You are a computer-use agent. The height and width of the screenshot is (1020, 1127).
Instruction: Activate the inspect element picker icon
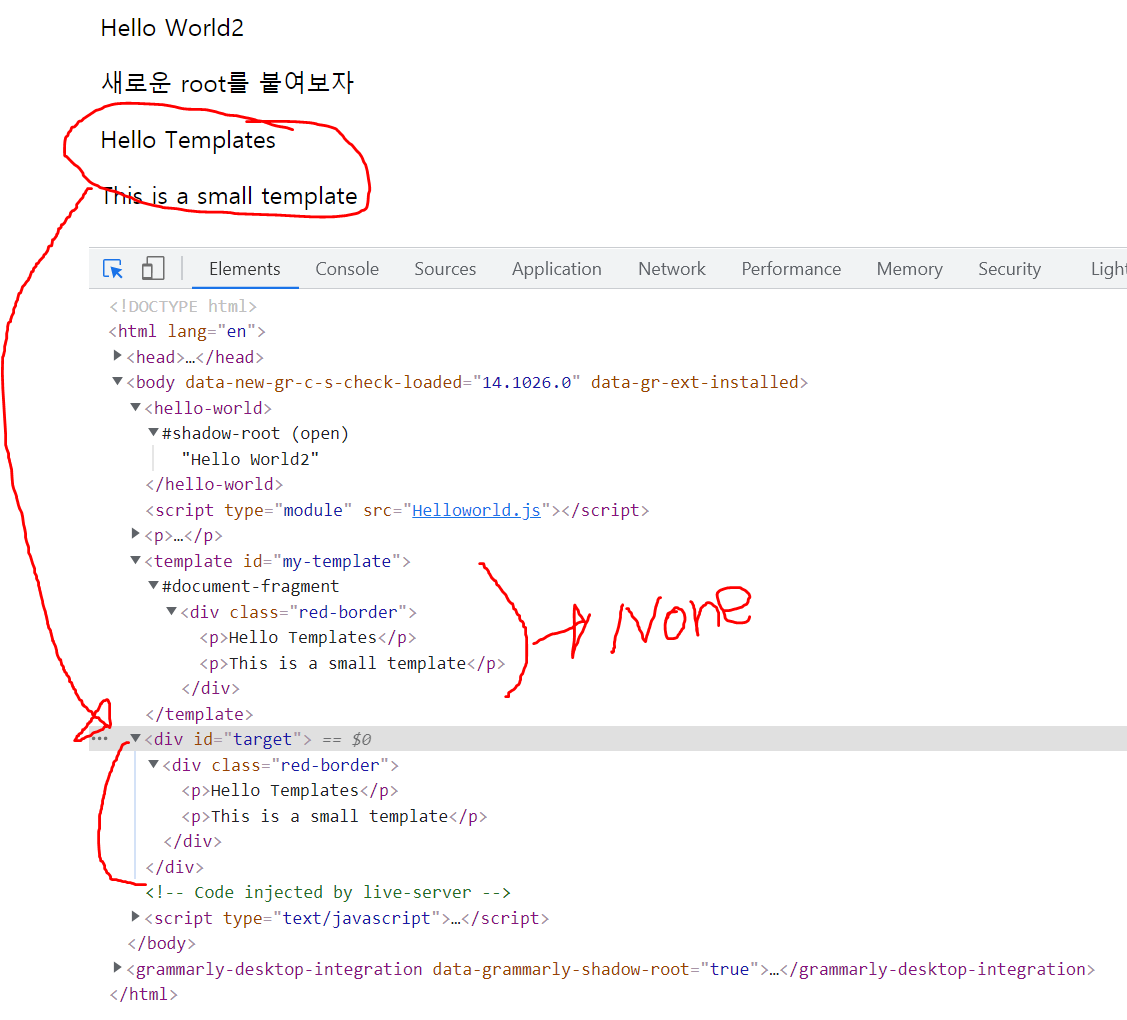[x=113, y=269]
